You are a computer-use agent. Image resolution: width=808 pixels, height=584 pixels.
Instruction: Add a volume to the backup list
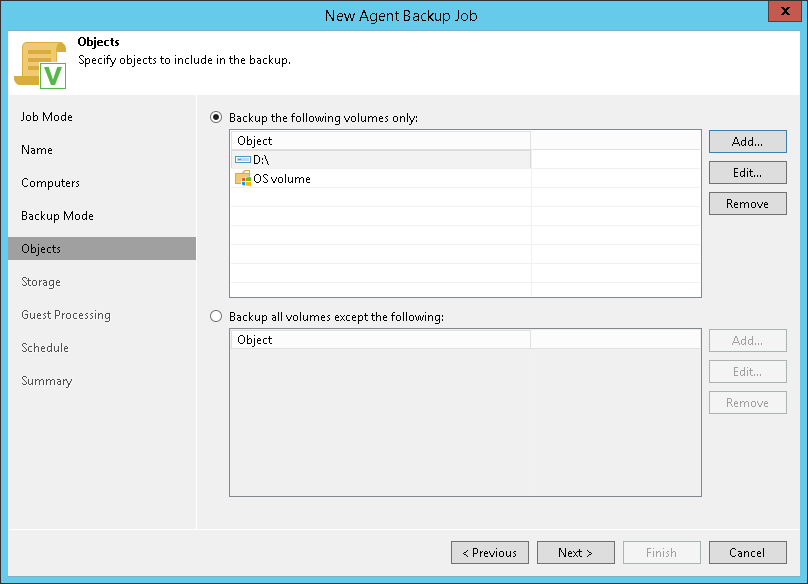[x=747, y=142]
